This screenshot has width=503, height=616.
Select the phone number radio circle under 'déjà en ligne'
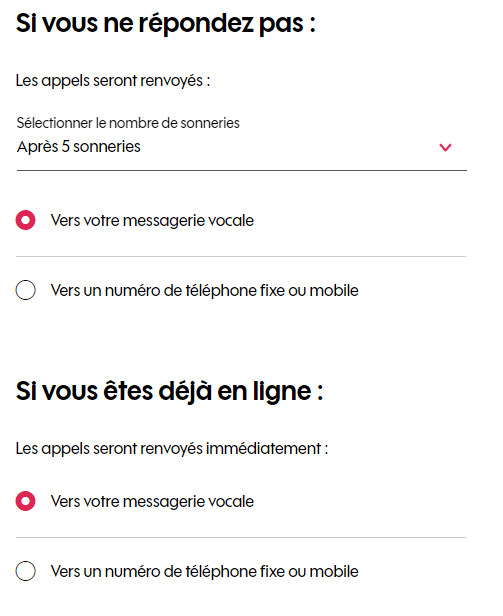click(26, 571)
